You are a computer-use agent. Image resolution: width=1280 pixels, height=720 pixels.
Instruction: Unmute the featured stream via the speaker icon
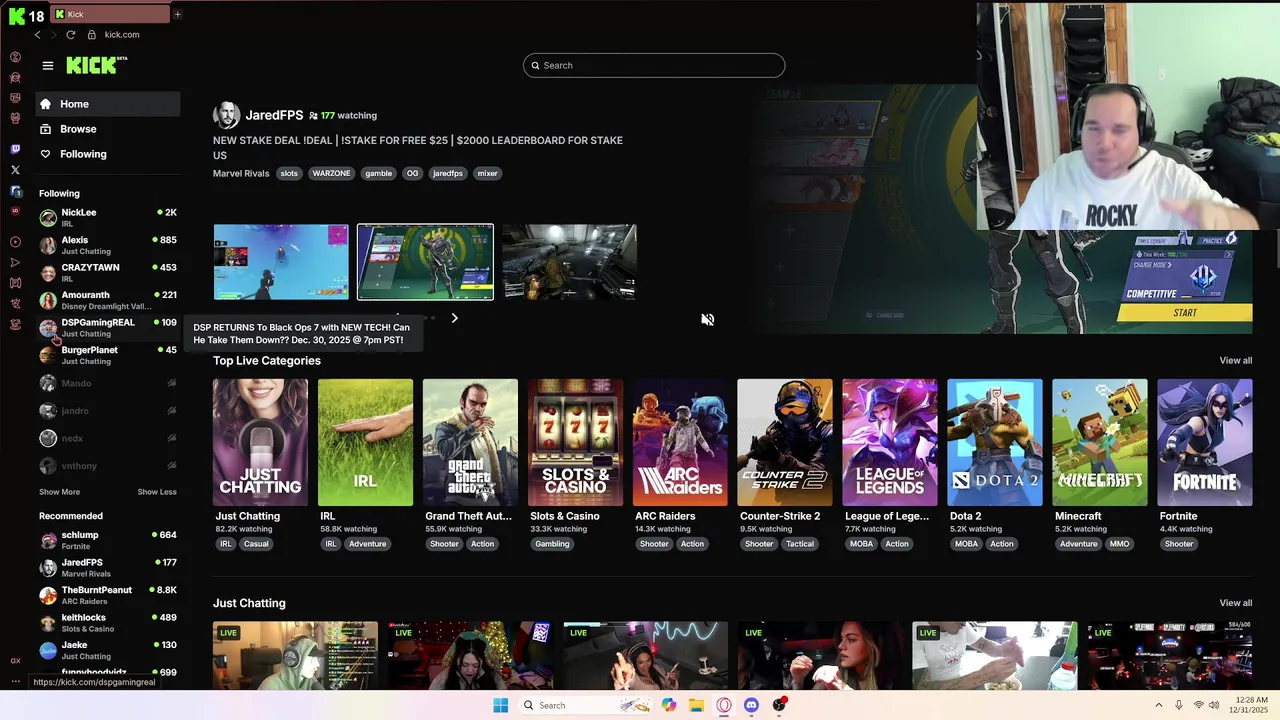tap(707, 320)
